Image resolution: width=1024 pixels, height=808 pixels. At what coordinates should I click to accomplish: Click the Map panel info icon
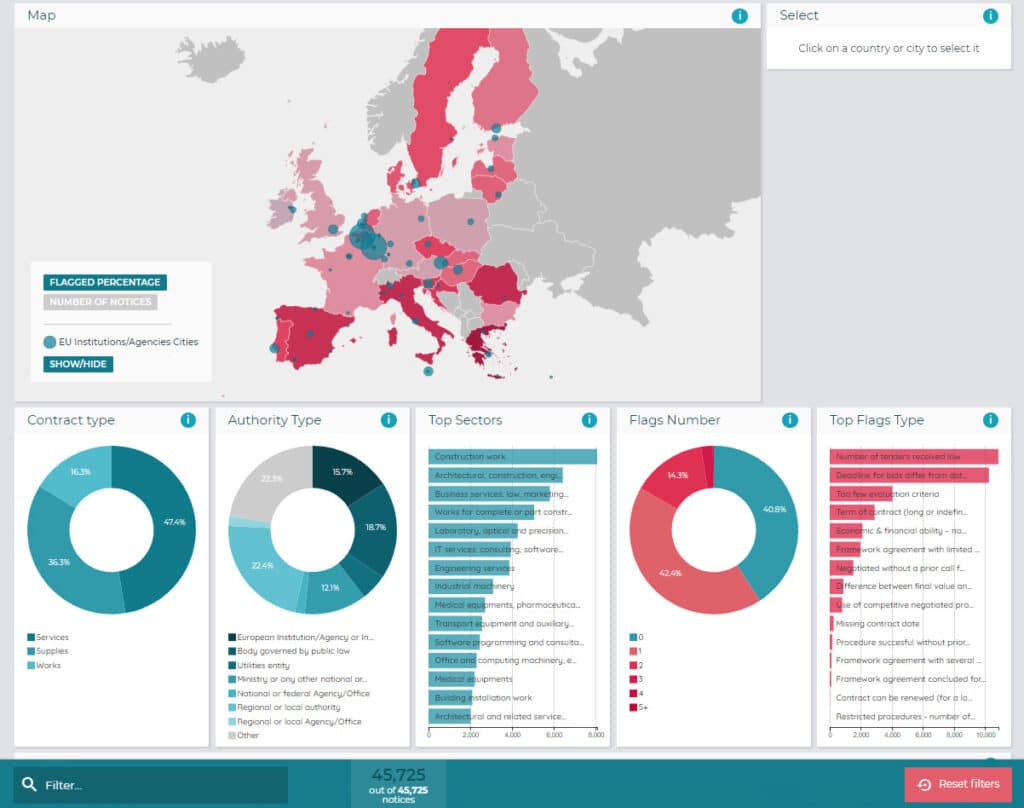pos(740,16)
